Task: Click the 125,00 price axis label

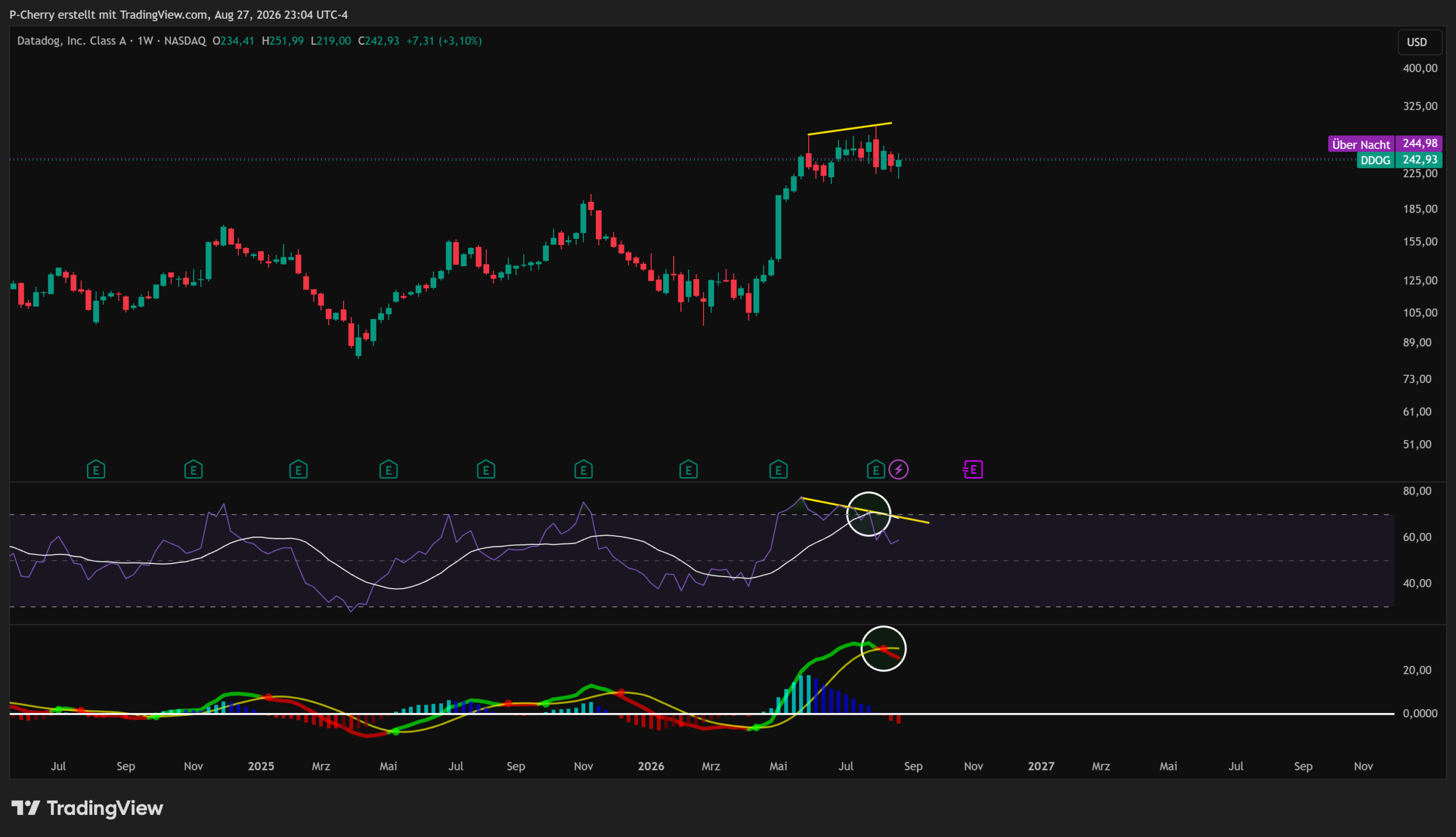Action: coord(1420,280)
